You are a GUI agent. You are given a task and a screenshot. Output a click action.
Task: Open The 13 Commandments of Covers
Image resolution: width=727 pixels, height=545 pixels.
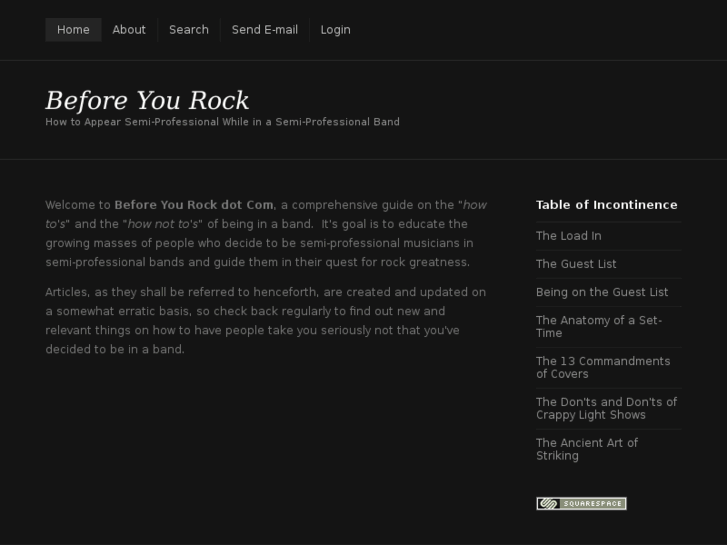[603, 367]
